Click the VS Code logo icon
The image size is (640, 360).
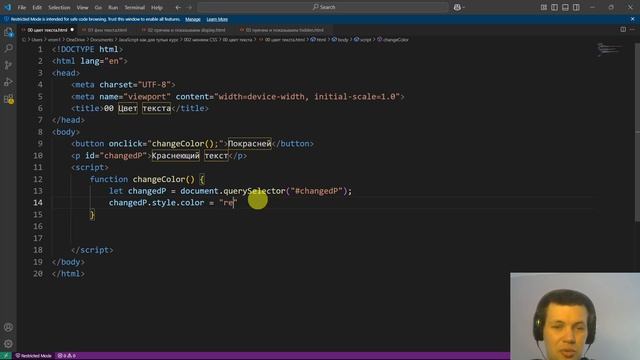pyautogui.click(x=7, y=7)
